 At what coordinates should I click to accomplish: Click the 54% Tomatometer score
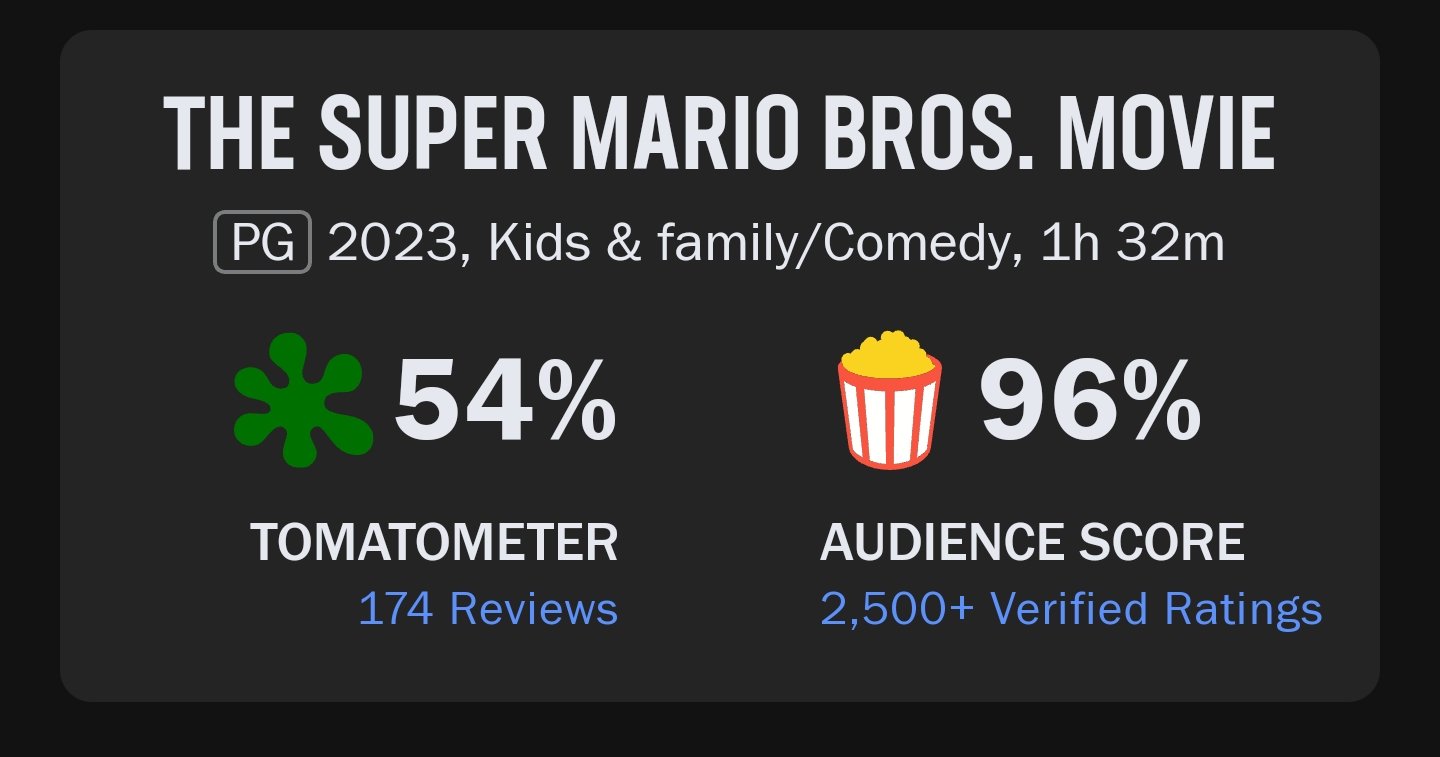[505, 402]
